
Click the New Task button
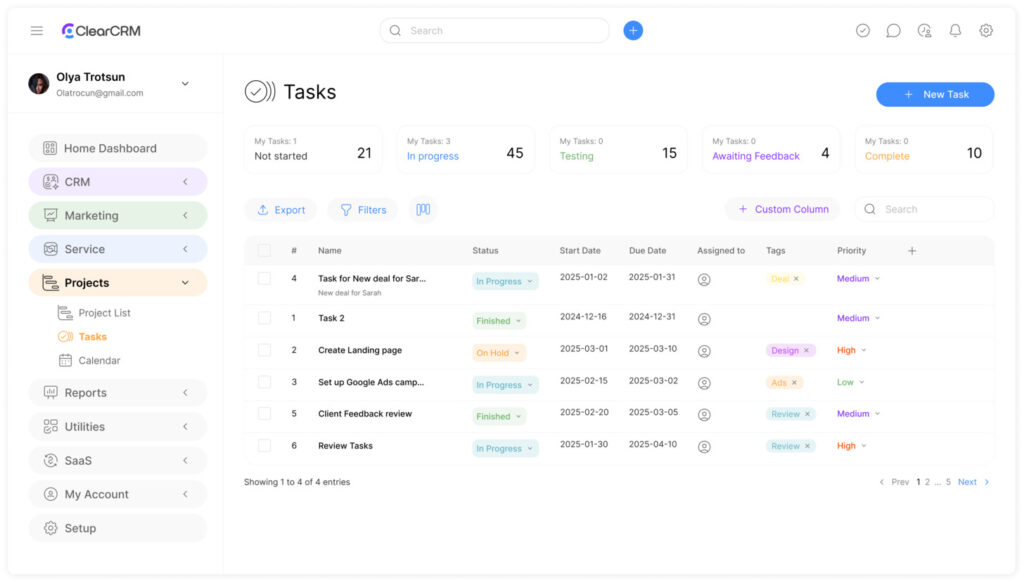[x=935, y=94]
